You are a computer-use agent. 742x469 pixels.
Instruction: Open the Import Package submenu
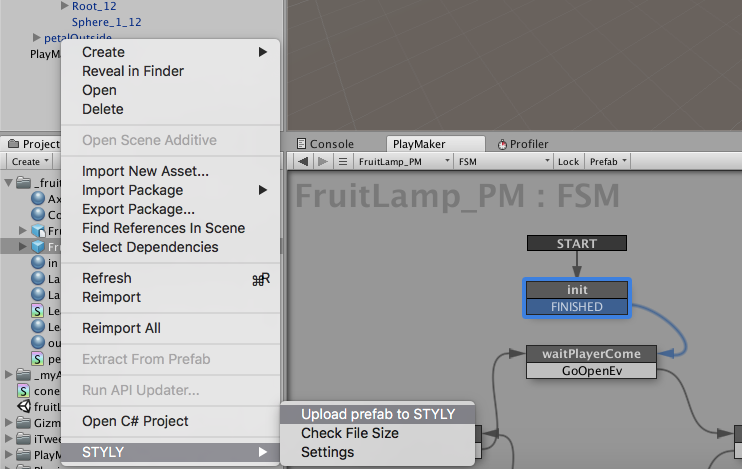[170, 190]
